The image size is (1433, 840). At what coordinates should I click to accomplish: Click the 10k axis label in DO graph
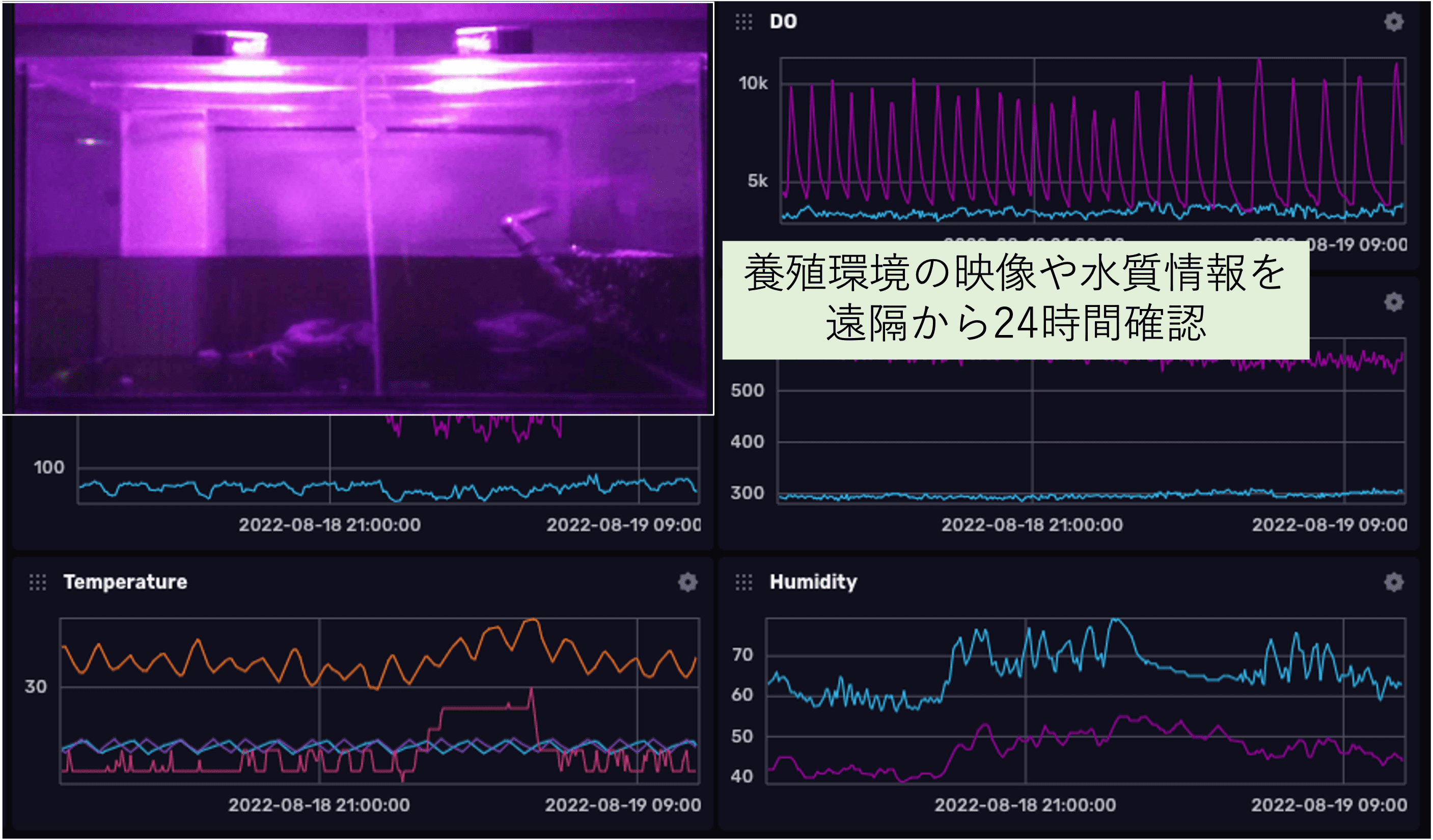tap(753, 83)
